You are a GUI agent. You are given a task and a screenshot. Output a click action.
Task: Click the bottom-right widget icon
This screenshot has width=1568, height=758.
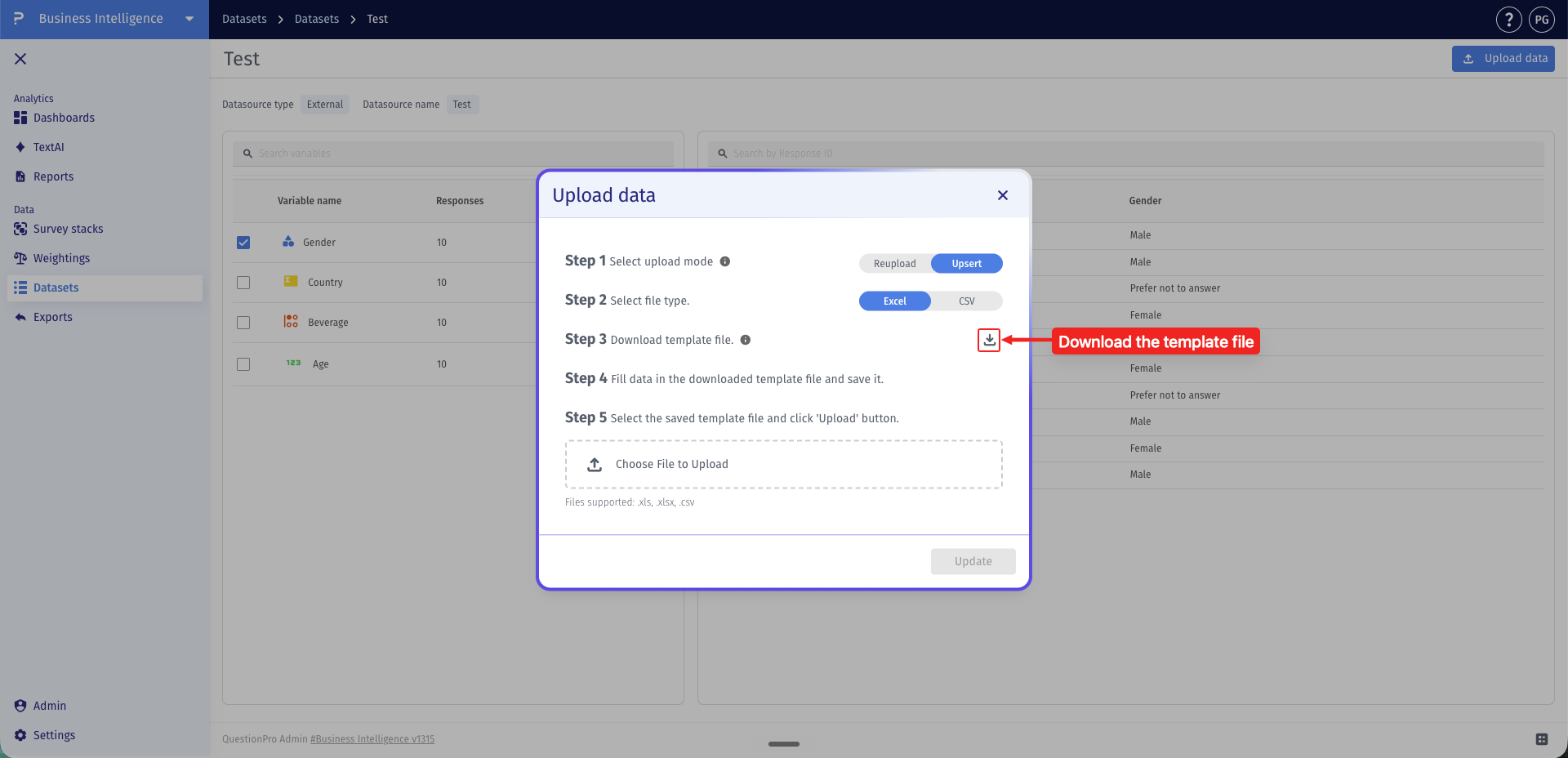[1542, 739]
